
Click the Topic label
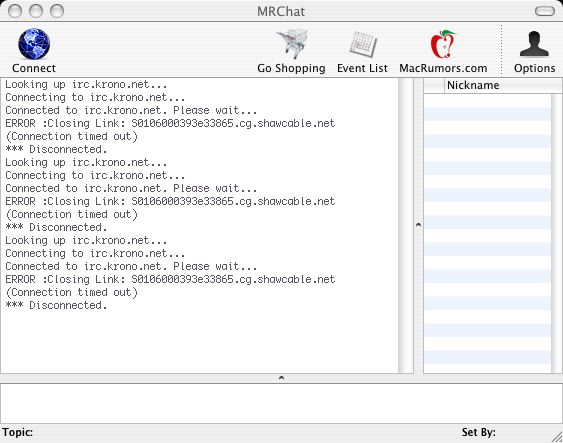click(x=18, y=432)
